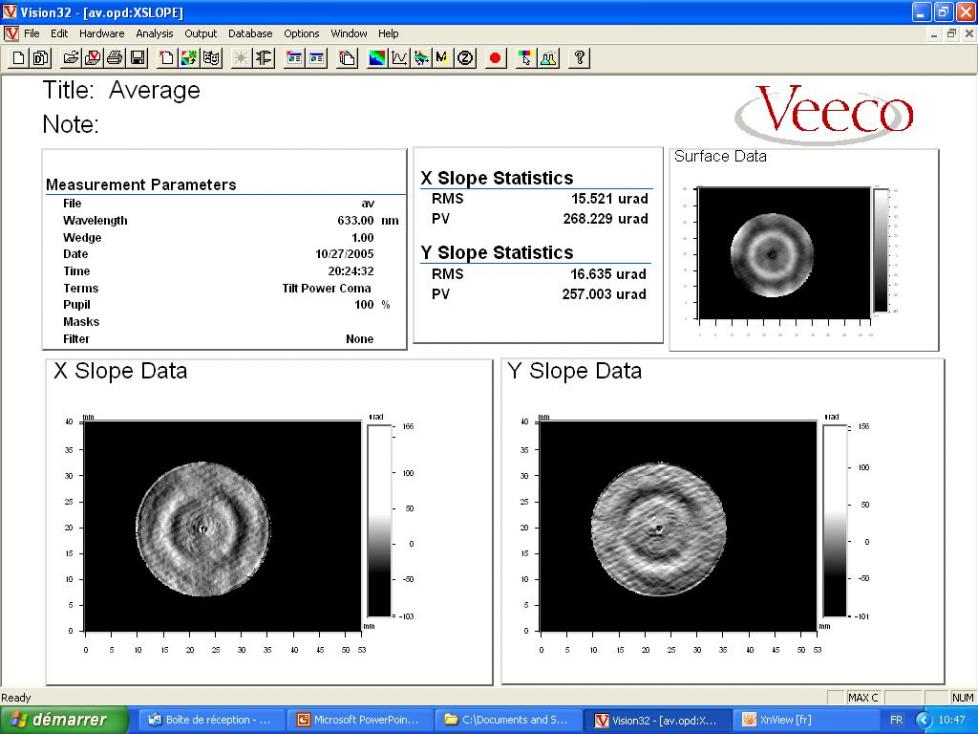Click Y slope RMS value 16.635 urad

click(608, 274)
